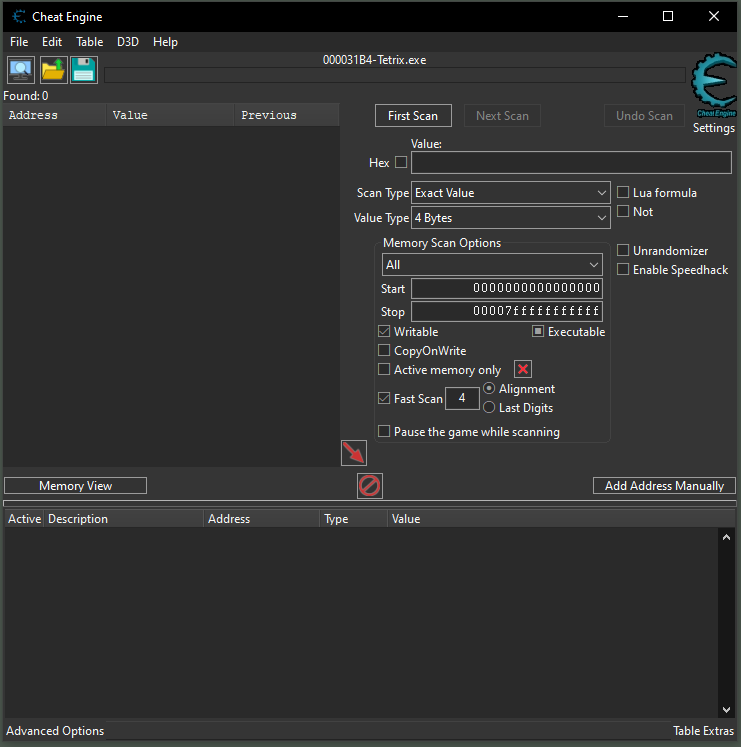Click the Found: 0 label
The image size is (741, 747).
click(26, 96)
